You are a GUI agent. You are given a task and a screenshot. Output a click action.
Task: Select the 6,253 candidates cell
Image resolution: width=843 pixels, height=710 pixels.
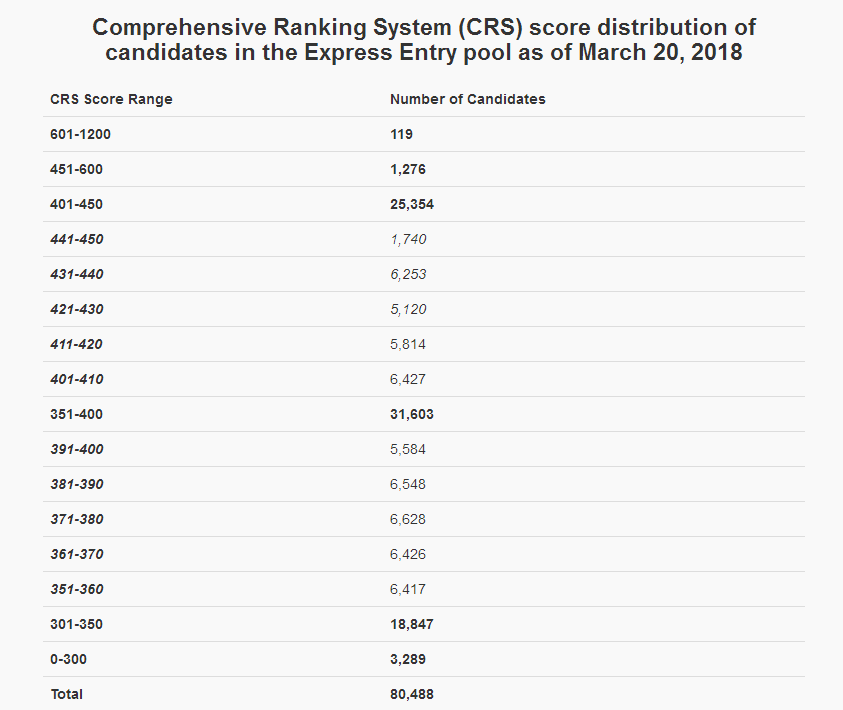407,274
